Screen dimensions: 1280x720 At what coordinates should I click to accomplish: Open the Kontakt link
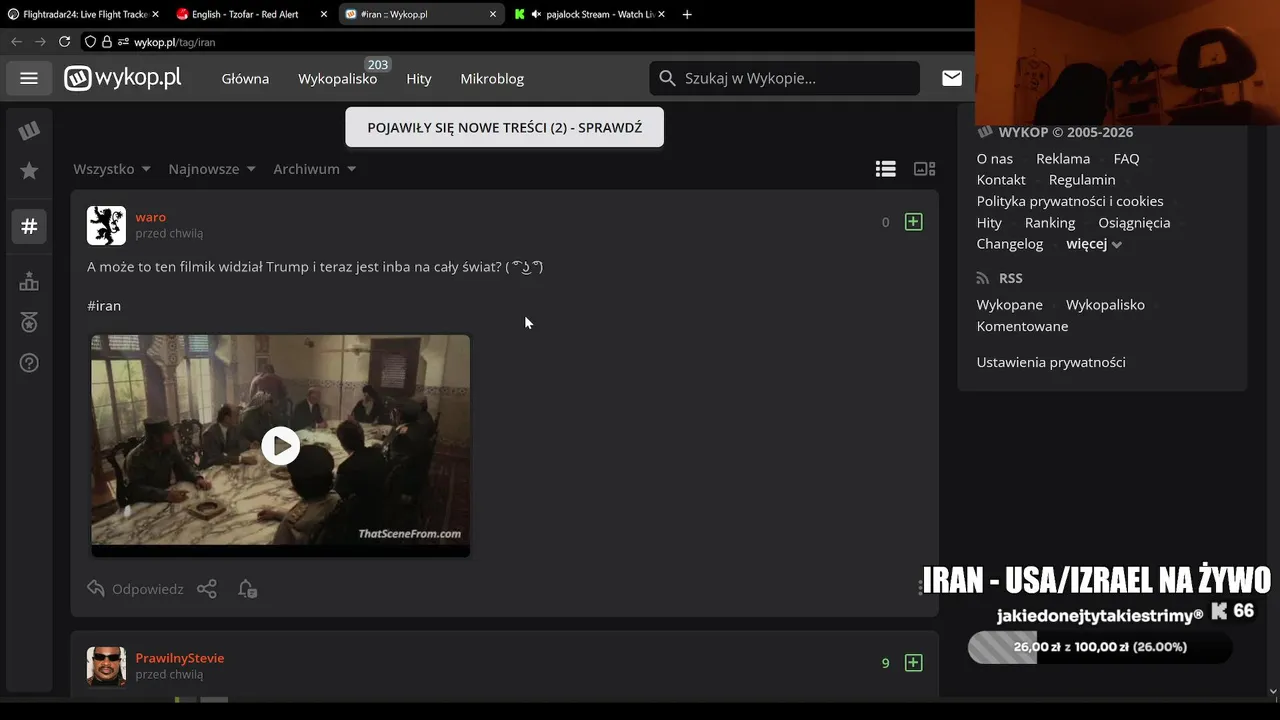[1001, 180]
